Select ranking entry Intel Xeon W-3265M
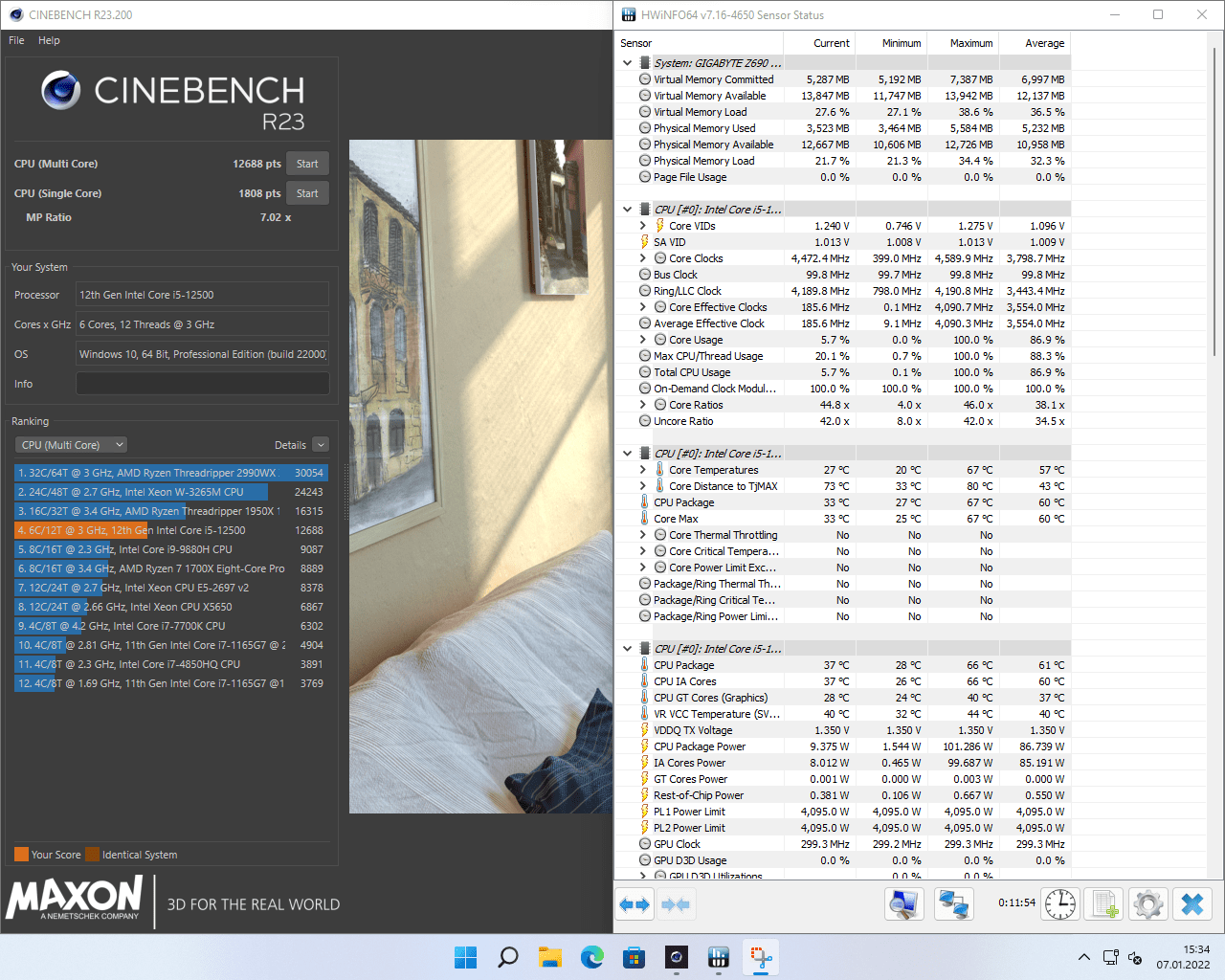The height and width of the screenshot is (980, 1225). click(171, 492)
